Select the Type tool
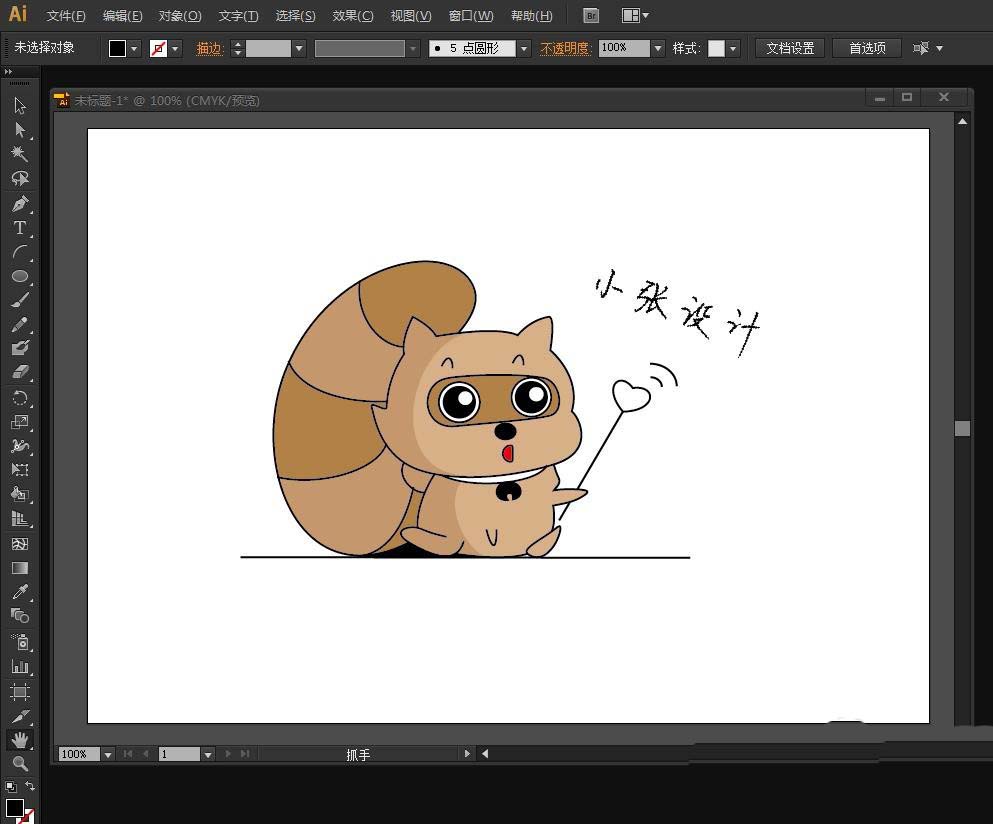 [x=19, y=228]
